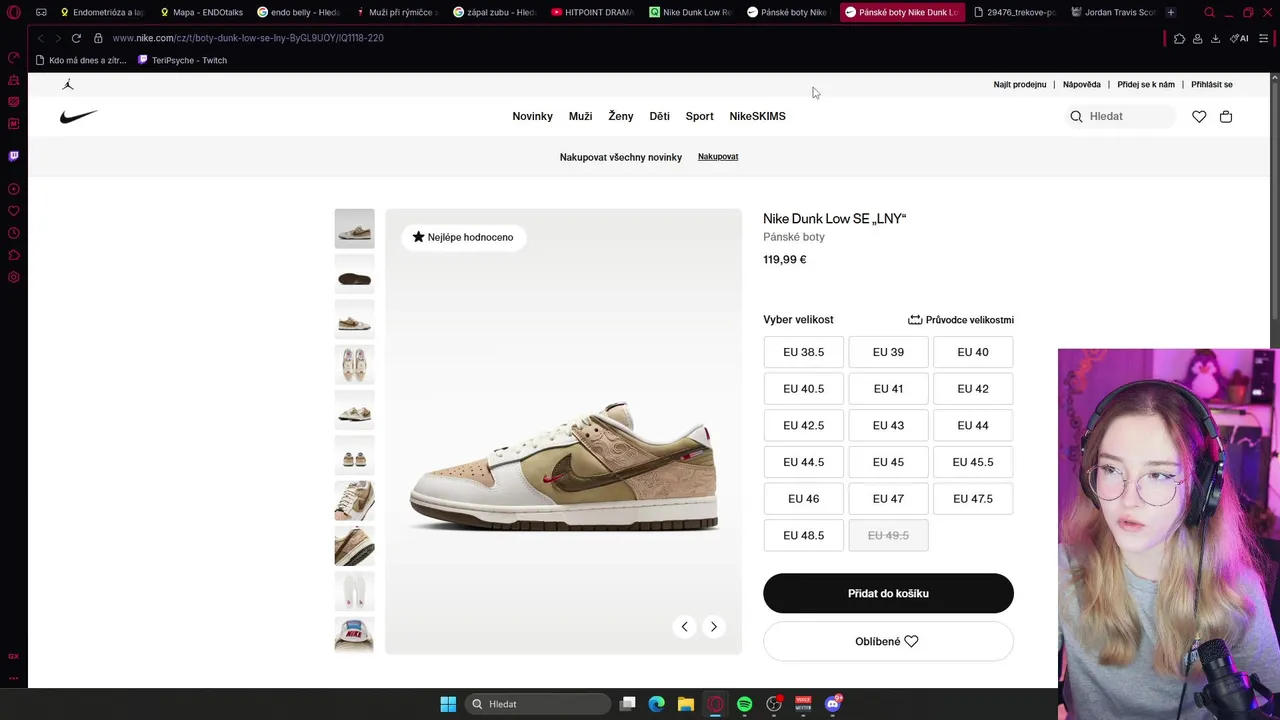
Task: Open the browser easy setup icon
Action: [x=1264, y=38]
